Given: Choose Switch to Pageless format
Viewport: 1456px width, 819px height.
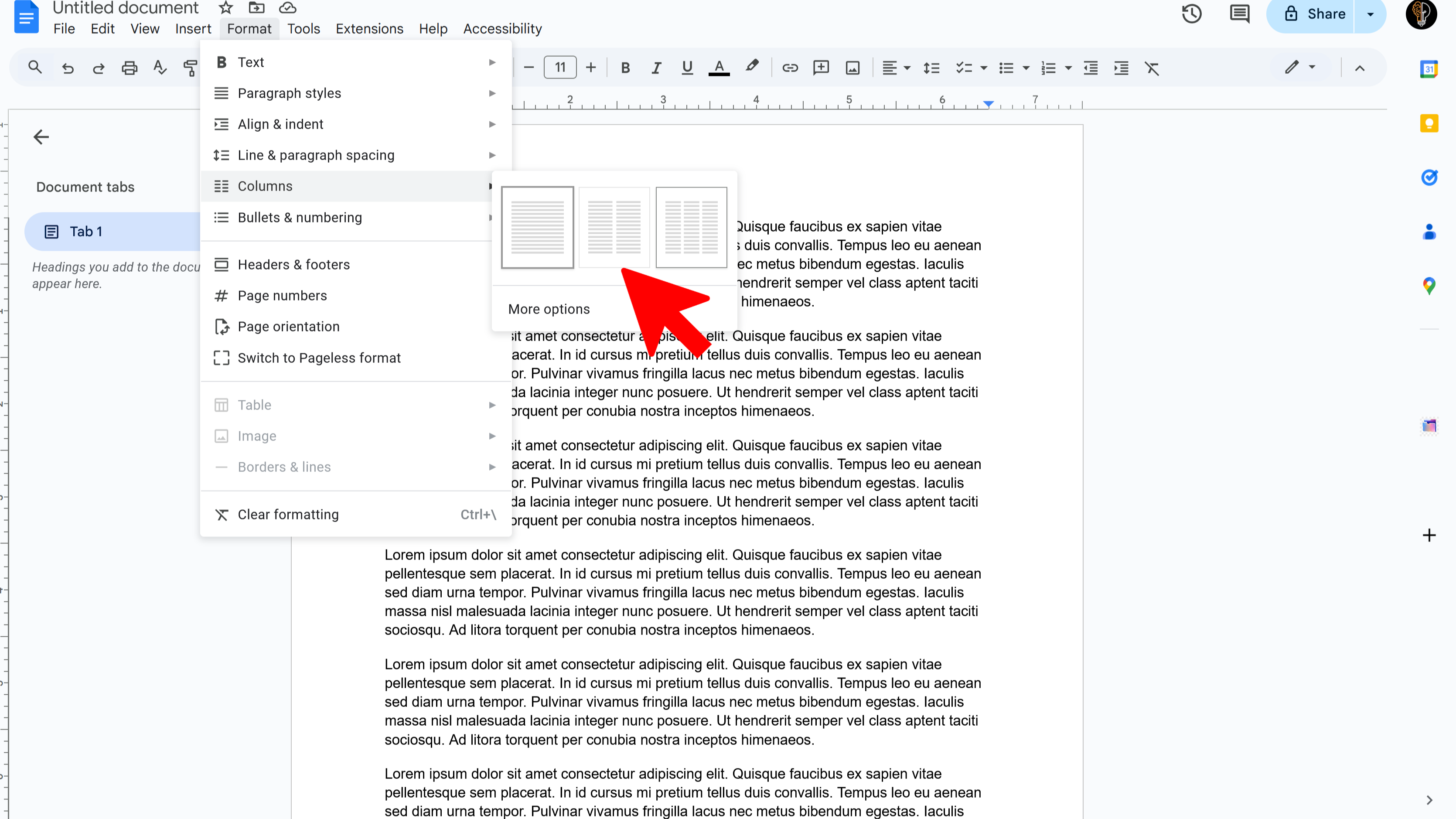Looking at the screenshot, I should 355,358.
